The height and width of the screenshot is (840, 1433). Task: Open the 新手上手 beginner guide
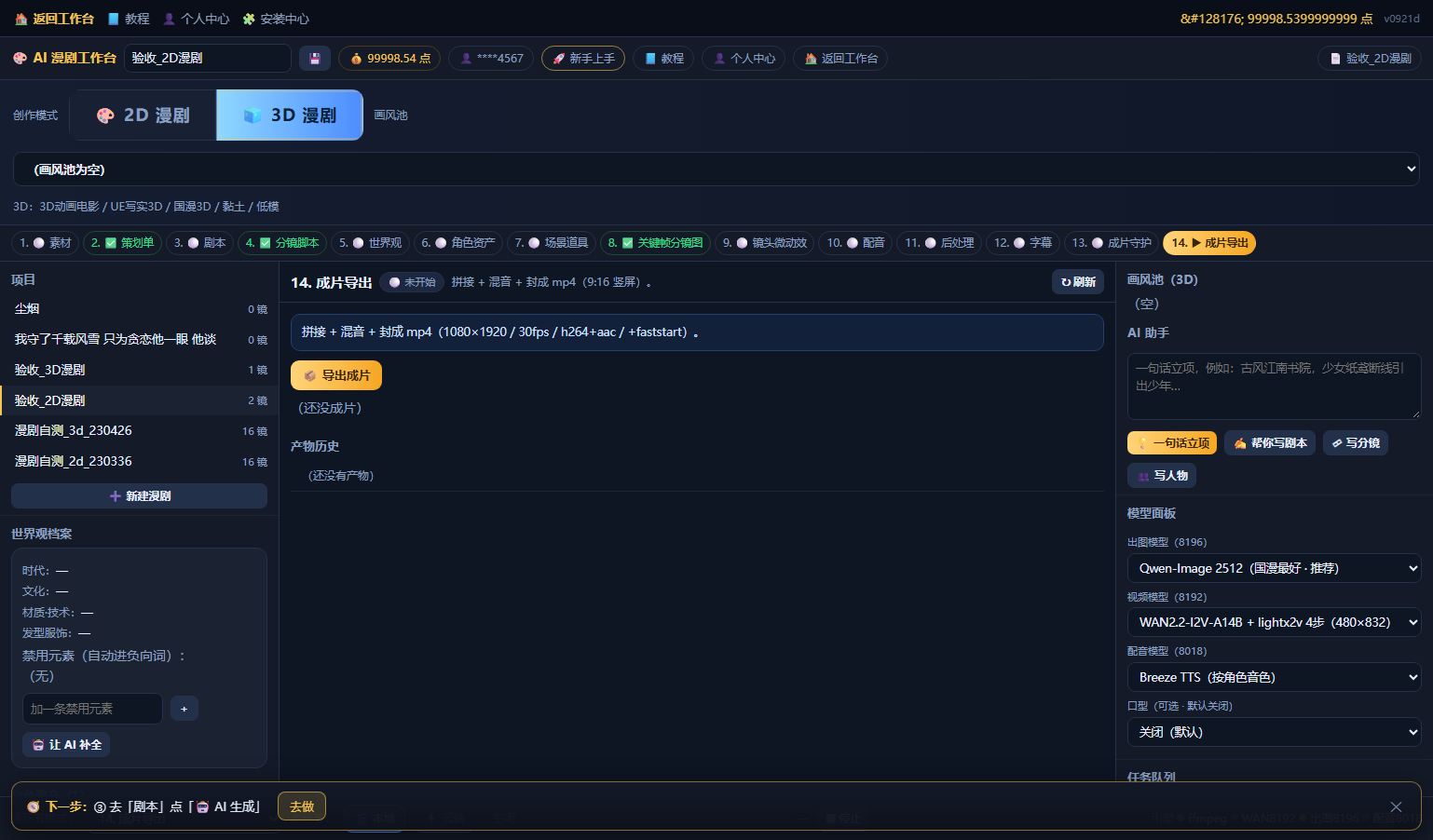click(583, 59)
